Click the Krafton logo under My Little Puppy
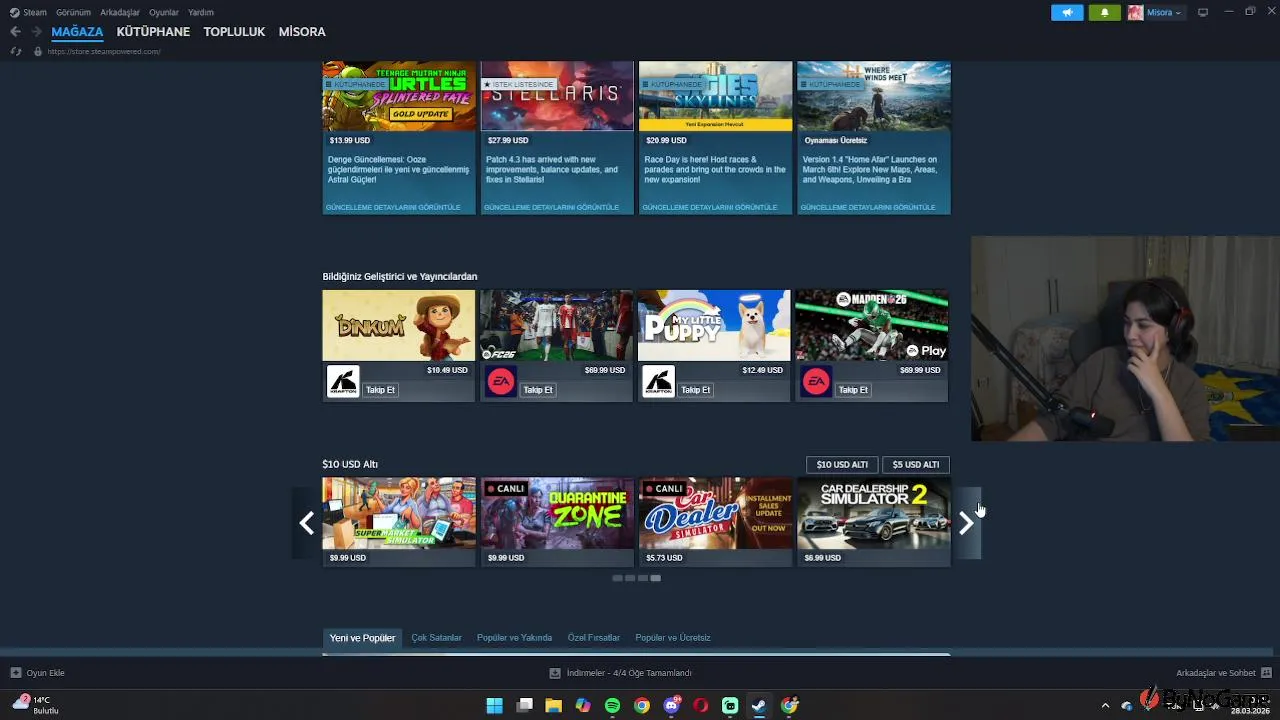This screenshot has width=1280, height=720. [658, 382]
